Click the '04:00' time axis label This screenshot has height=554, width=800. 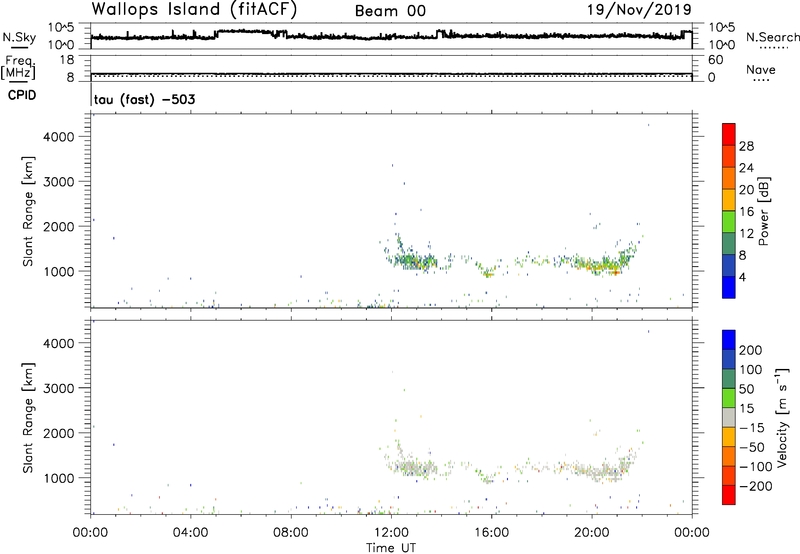click(x=191, y=533)
